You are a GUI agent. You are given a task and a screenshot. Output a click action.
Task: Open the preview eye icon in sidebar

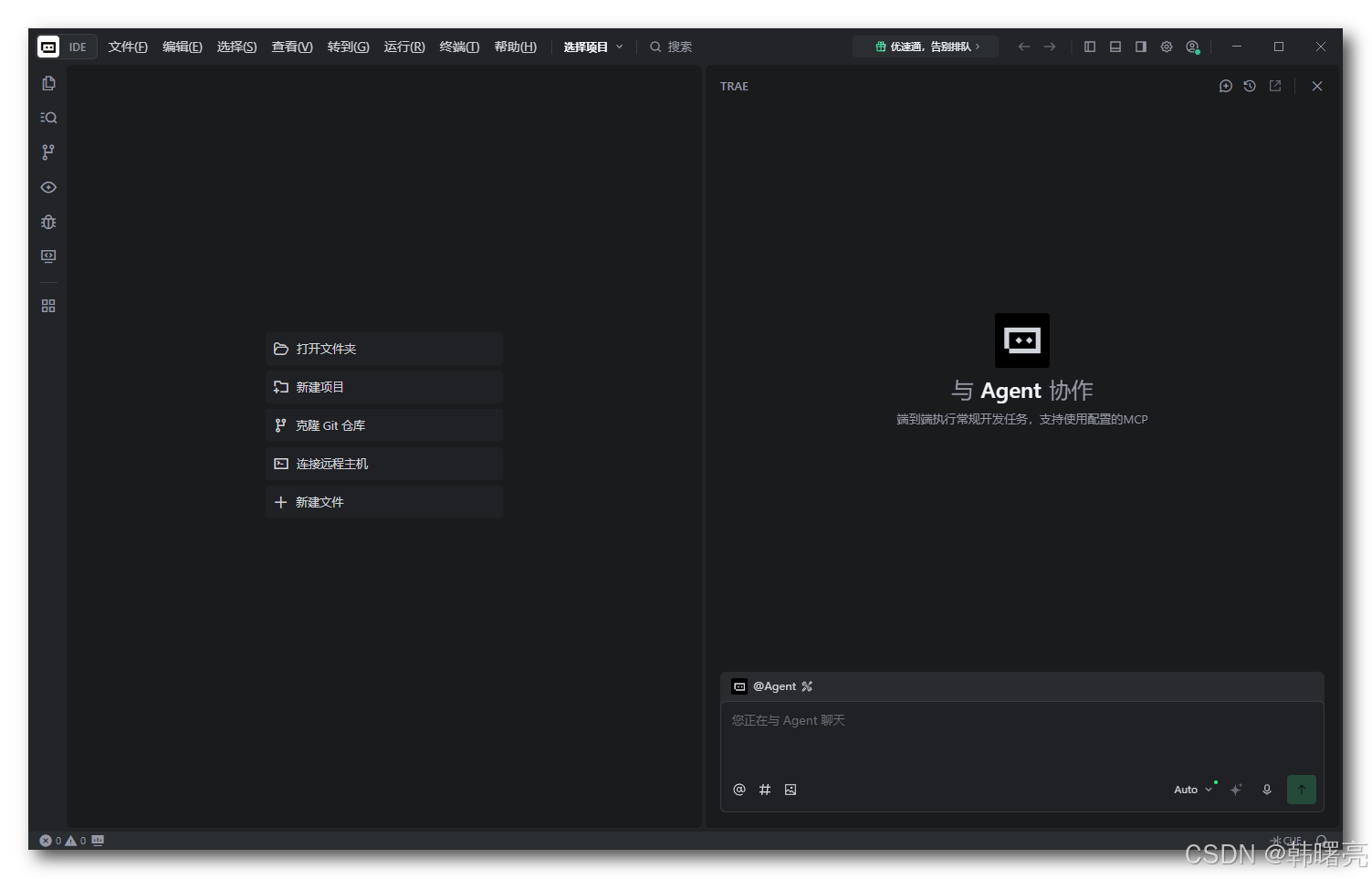[48, 187]
